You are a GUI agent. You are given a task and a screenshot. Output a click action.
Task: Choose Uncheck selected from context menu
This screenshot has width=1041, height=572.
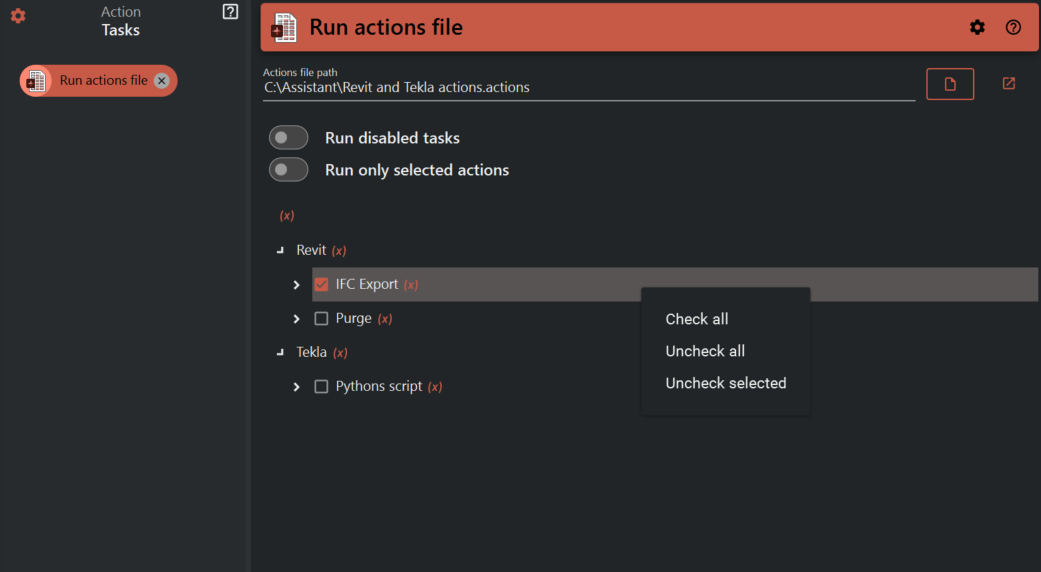[726, 383]
